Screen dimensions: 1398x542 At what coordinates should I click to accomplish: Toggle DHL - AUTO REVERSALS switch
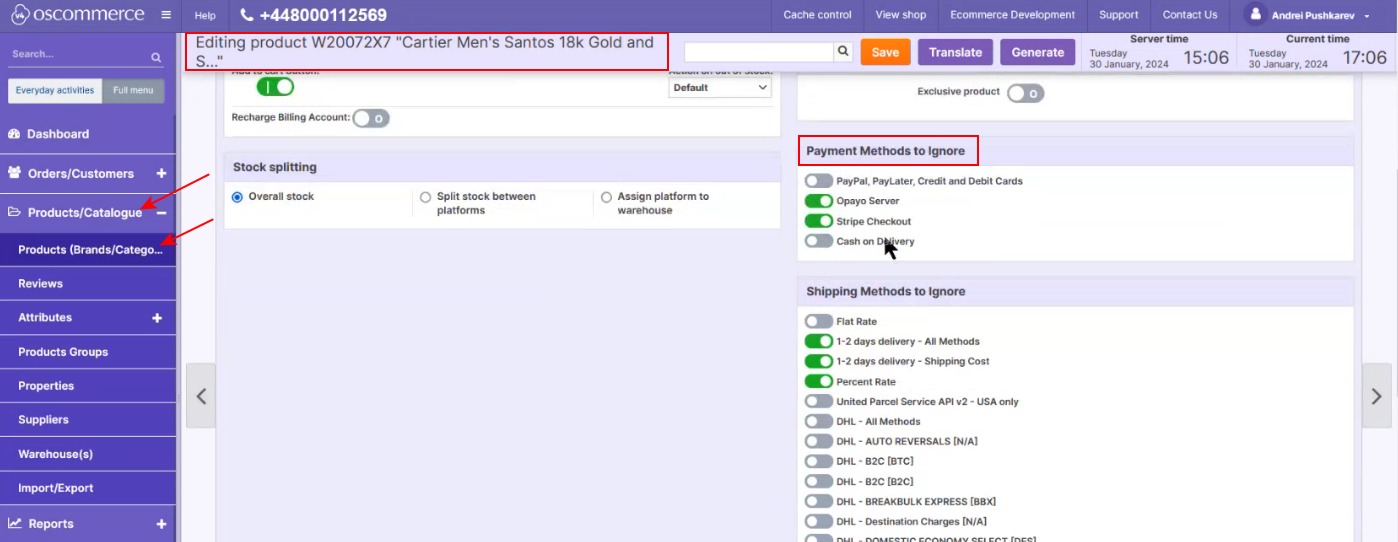[819, 441]
